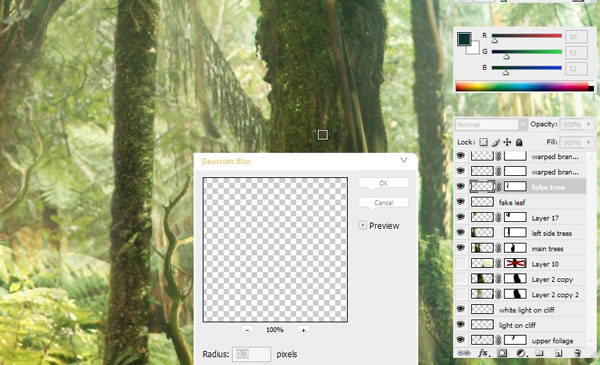Click the lock all padlock icon
The image size is (600, 365).
(519, 142)
